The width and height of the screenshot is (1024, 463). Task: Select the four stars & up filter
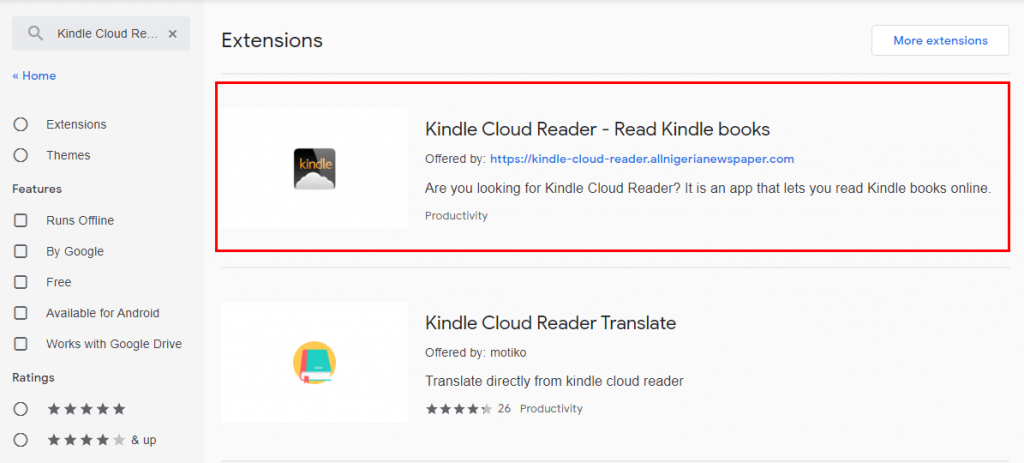pyautogui.click(x=21, y=440)
